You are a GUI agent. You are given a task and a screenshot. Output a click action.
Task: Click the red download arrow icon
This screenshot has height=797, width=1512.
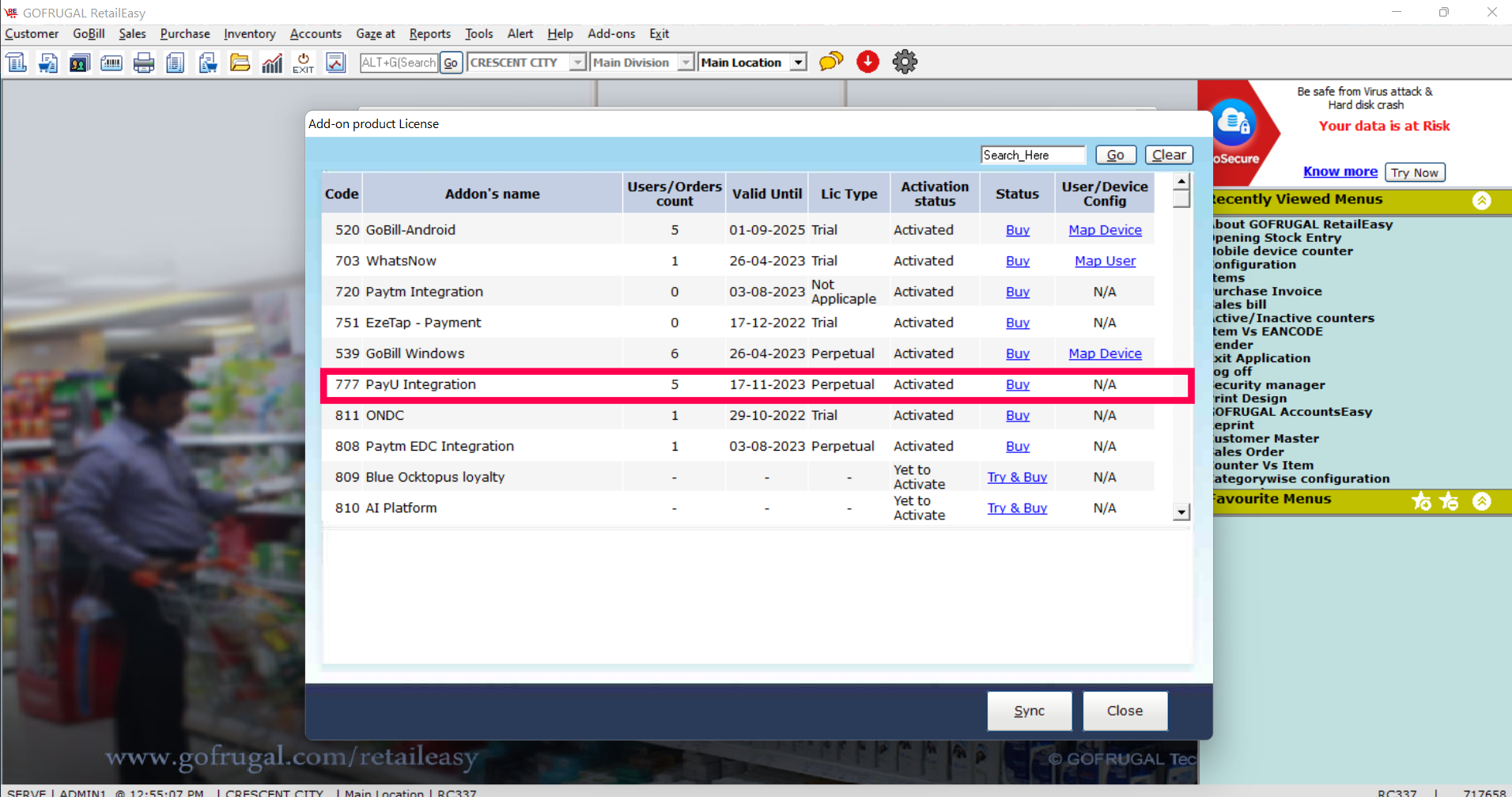click(868, 62)
